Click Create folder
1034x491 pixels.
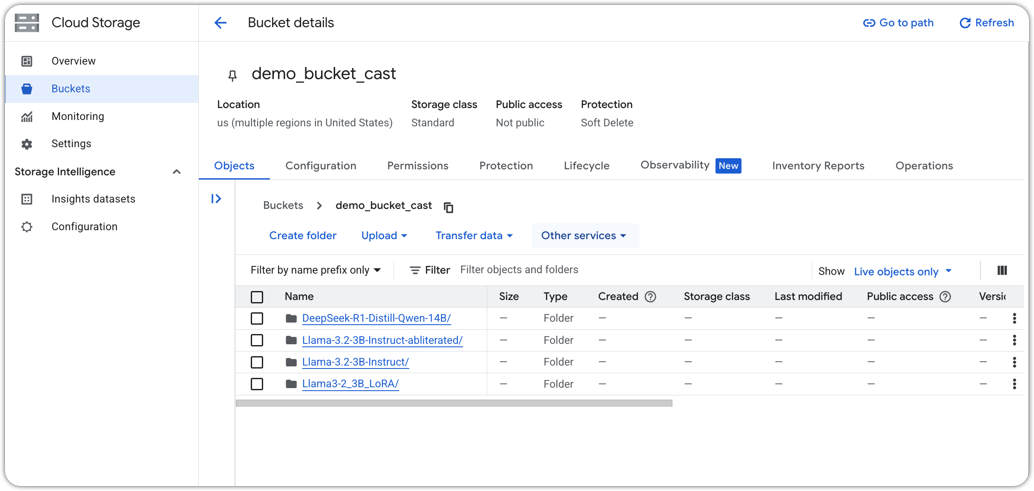coord(303,235)
